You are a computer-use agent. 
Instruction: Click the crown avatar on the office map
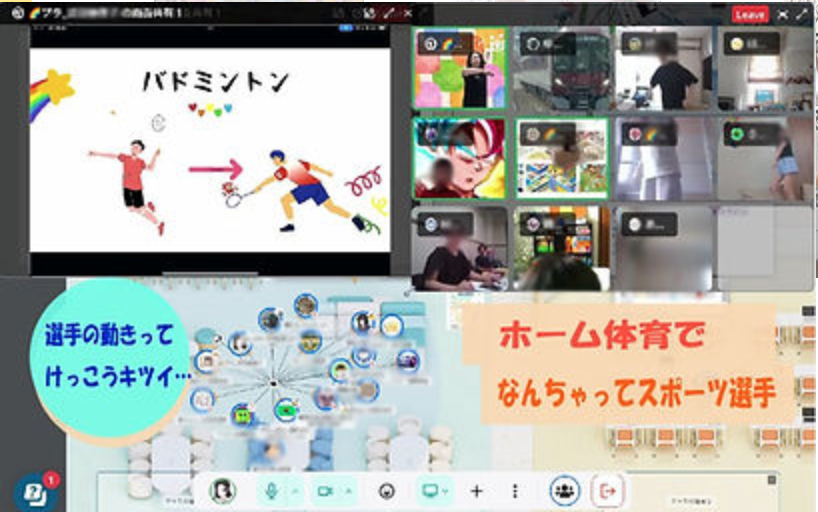(x=391, y=327)
